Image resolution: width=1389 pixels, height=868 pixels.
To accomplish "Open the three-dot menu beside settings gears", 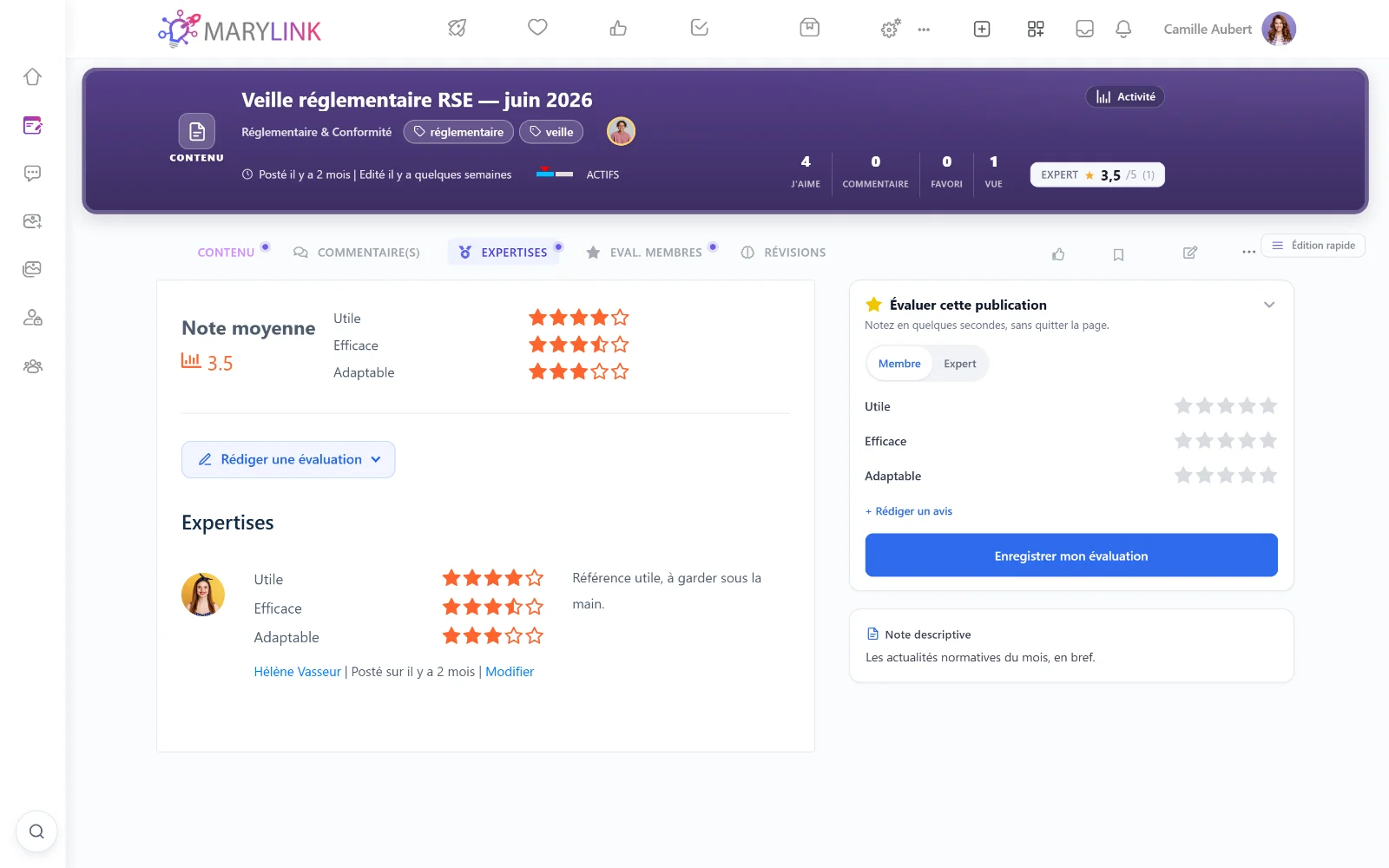I will pyautogui.click(x=924, y=30).
